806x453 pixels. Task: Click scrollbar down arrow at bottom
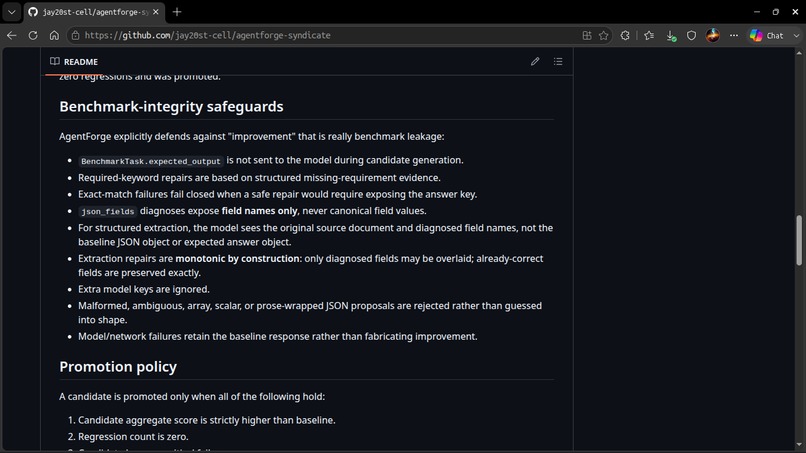coord(799,444)
